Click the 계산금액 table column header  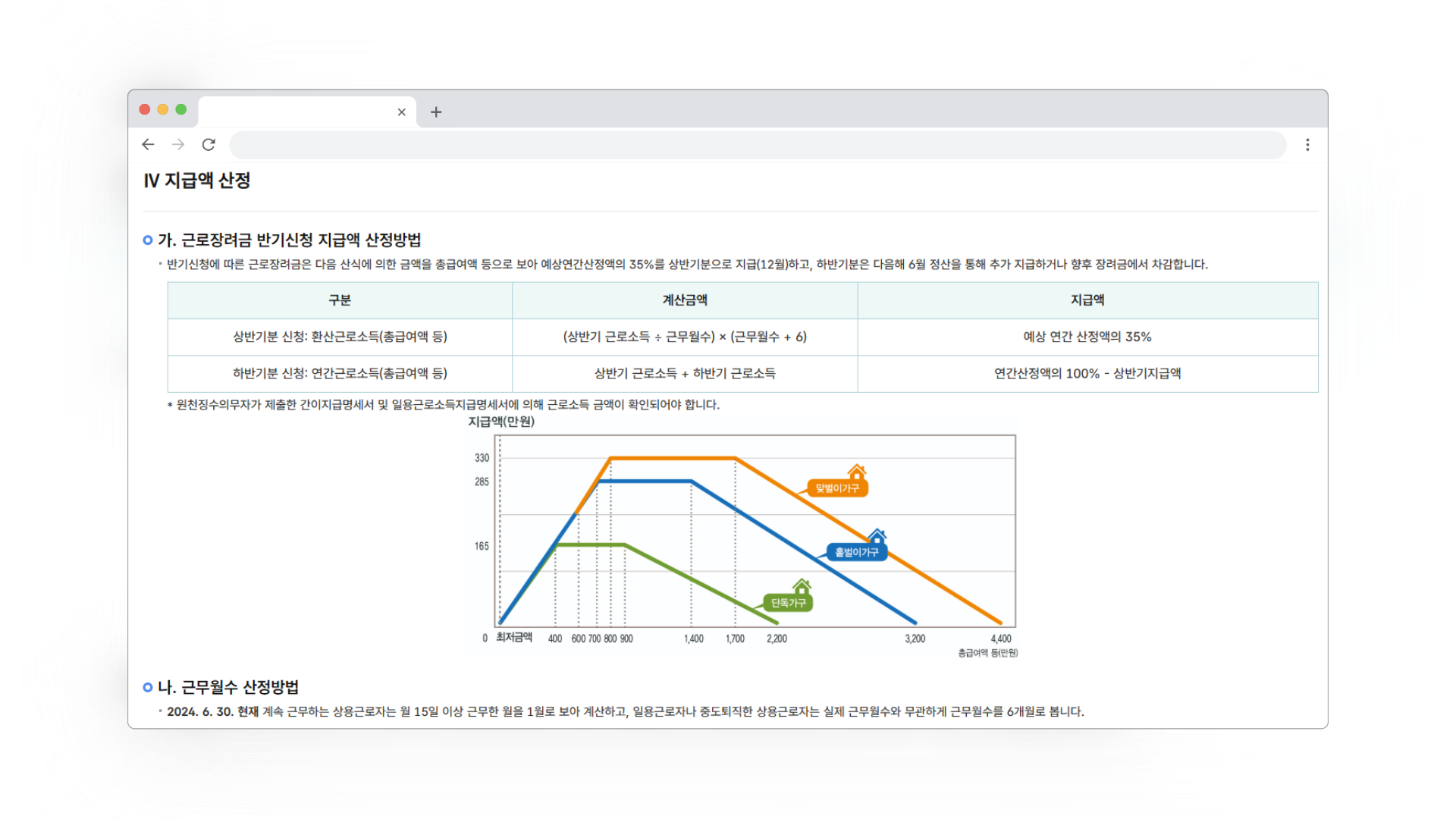coord(685,300)
